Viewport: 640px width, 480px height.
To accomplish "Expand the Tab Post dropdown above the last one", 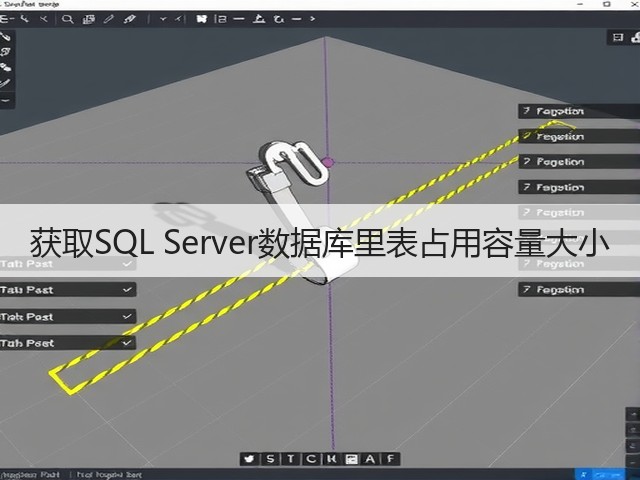I will [x=127, y=316].
